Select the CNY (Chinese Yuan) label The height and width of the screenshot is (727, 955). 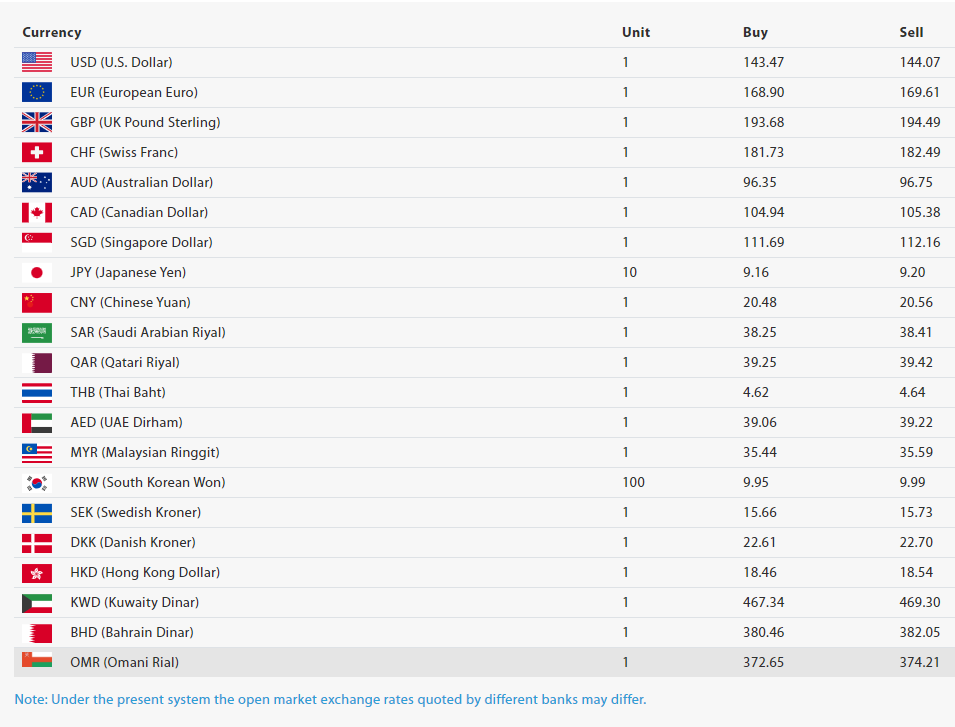coord(130,302)
